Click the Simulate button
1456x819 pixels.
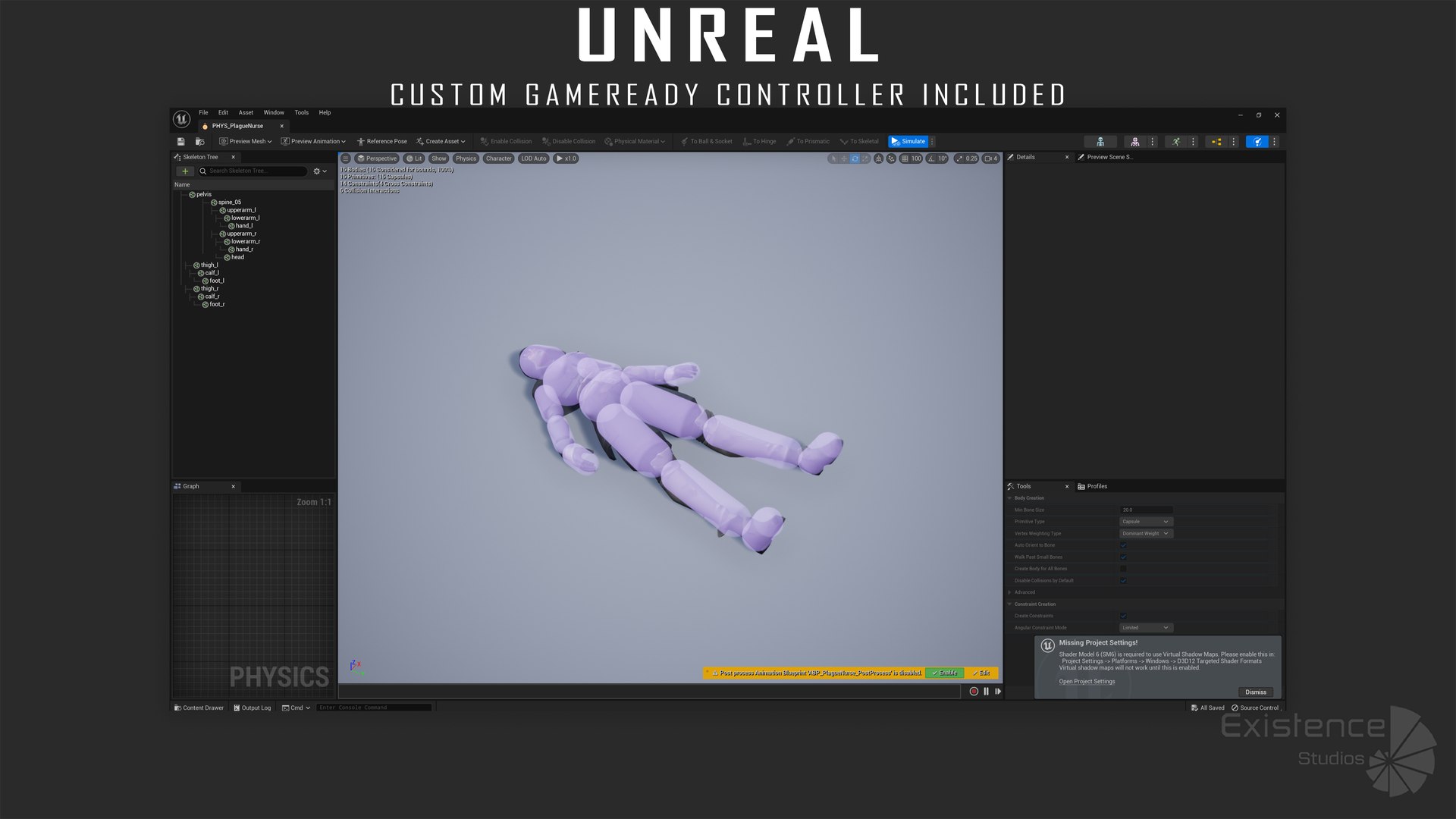tap(908, 141)
